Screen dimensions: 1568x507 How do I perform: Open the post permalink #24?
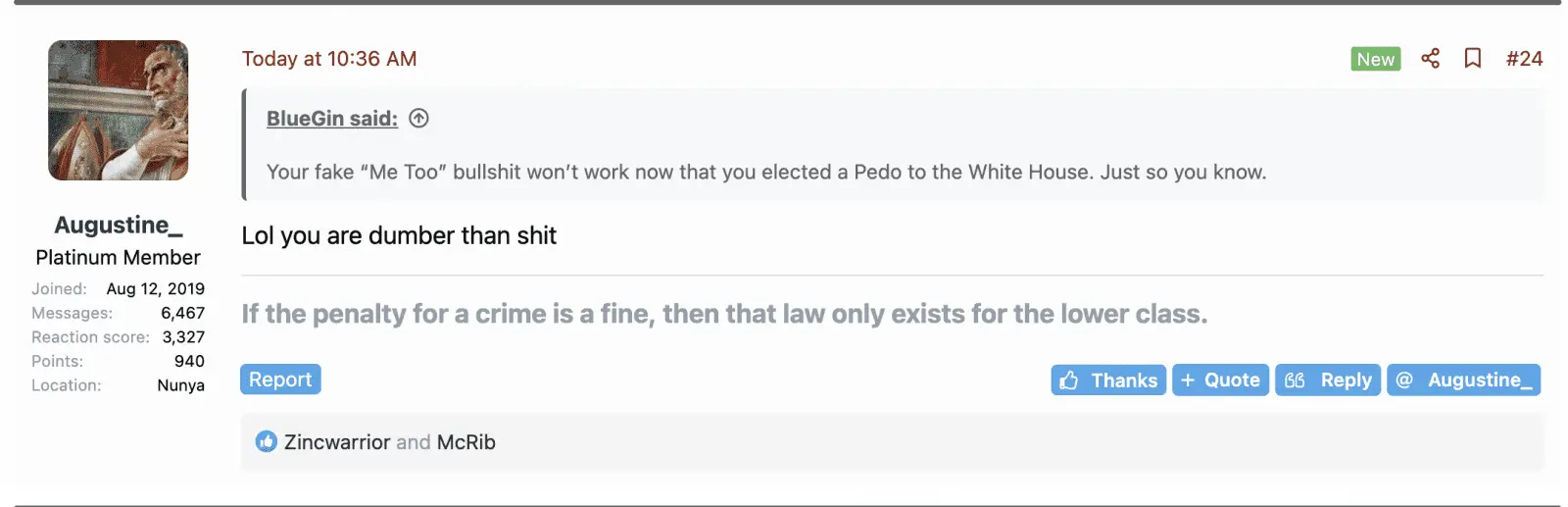tap(1524, 59)
